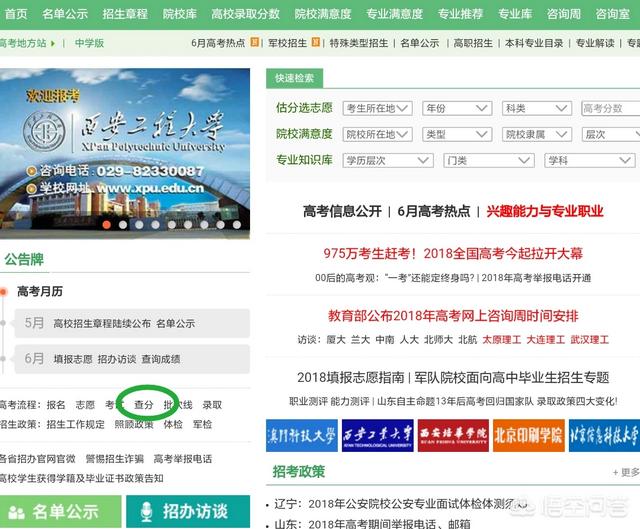Open the red 兴趣能力与专业职业 link

pos(544,211)
